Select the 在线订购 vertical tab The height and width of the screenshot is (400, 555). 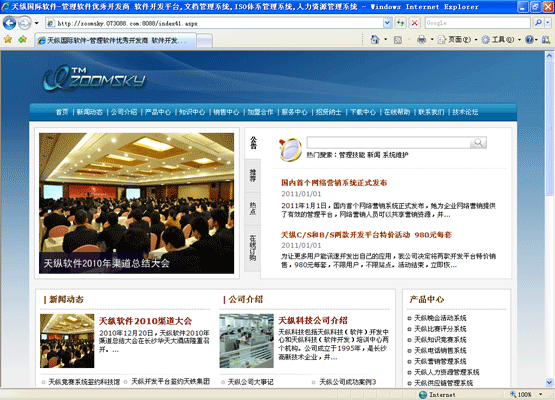tap(253, 248)
